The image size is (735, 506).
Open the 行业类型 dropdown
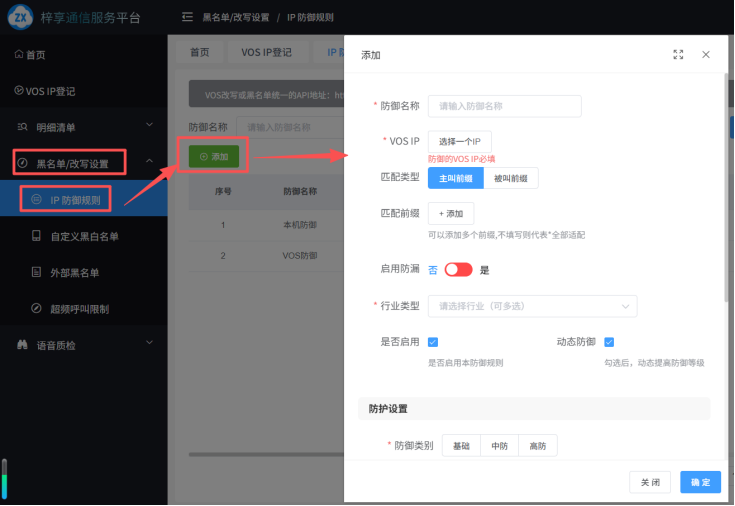[x=532, y=306]
